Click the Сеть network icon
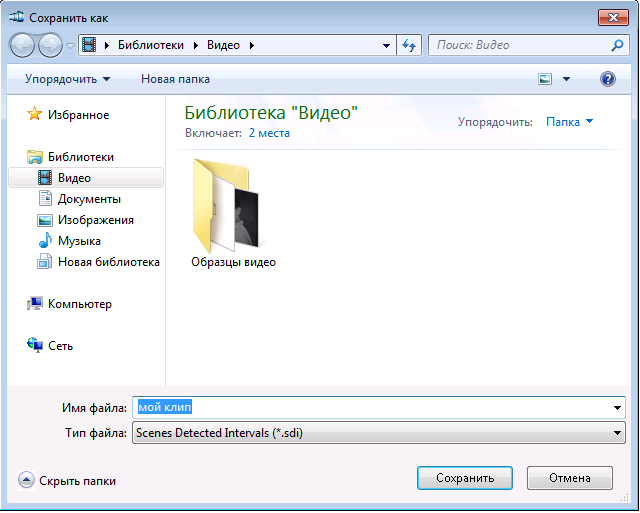Viewport: 640px width, 513px height. tap(35, 345)
